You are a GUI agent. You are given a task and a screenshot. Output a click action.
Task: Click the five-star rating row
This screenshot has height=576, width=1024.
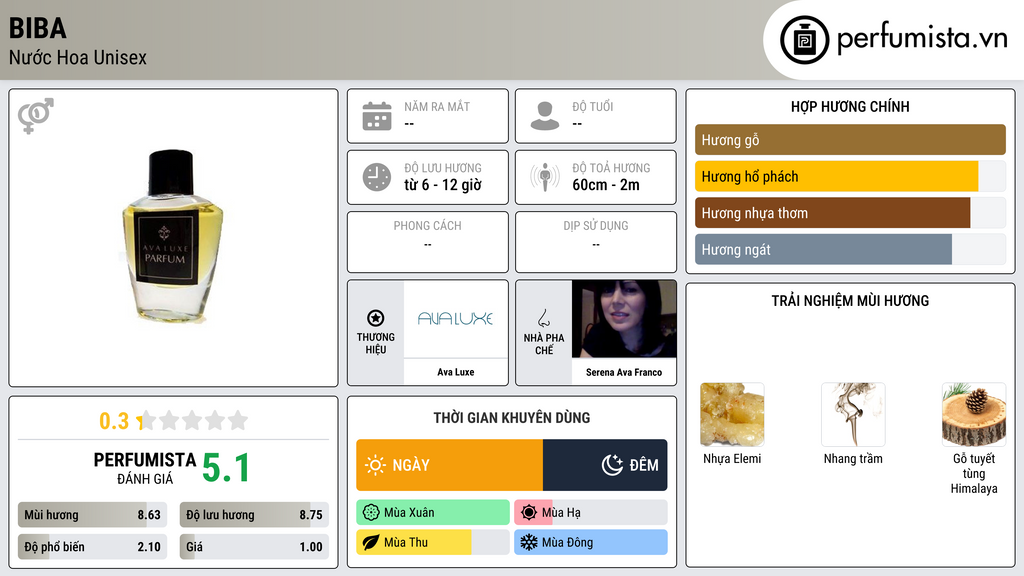pyautogui.click(x=193, y=420)
